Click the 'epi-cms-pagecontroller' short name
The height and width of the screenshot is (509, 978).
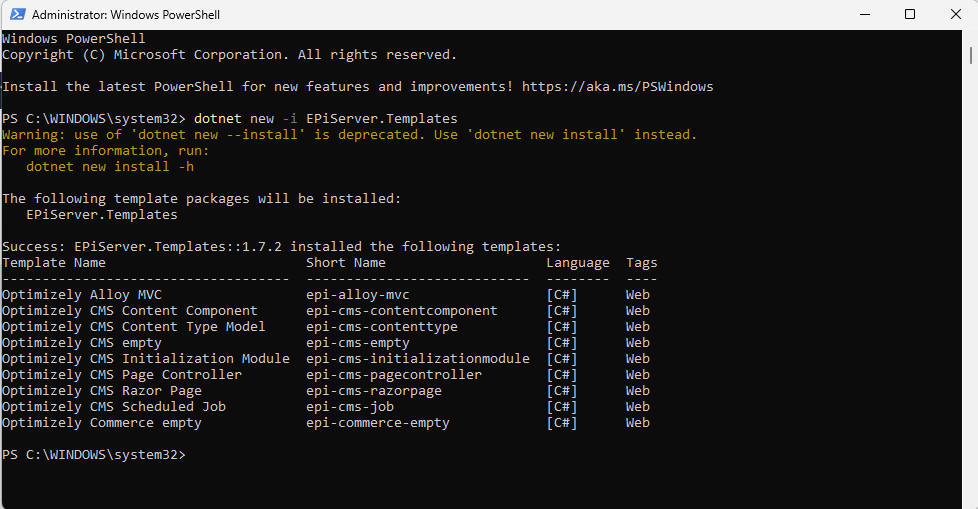coord(394,375)
